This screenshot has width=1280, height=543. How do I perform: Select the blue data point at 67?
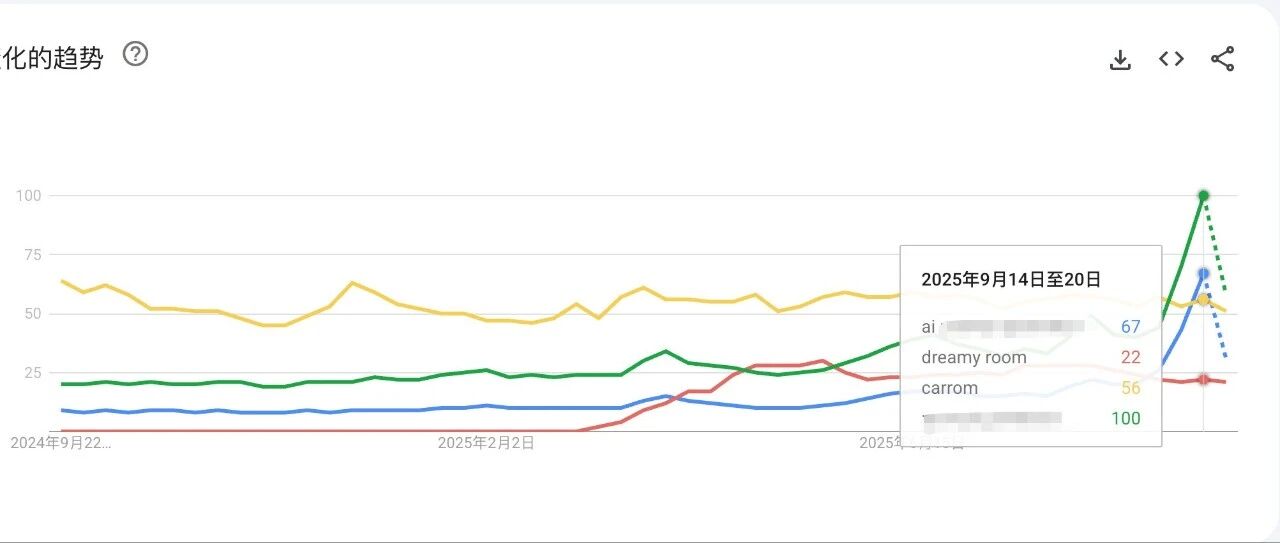pos(1203,273)
